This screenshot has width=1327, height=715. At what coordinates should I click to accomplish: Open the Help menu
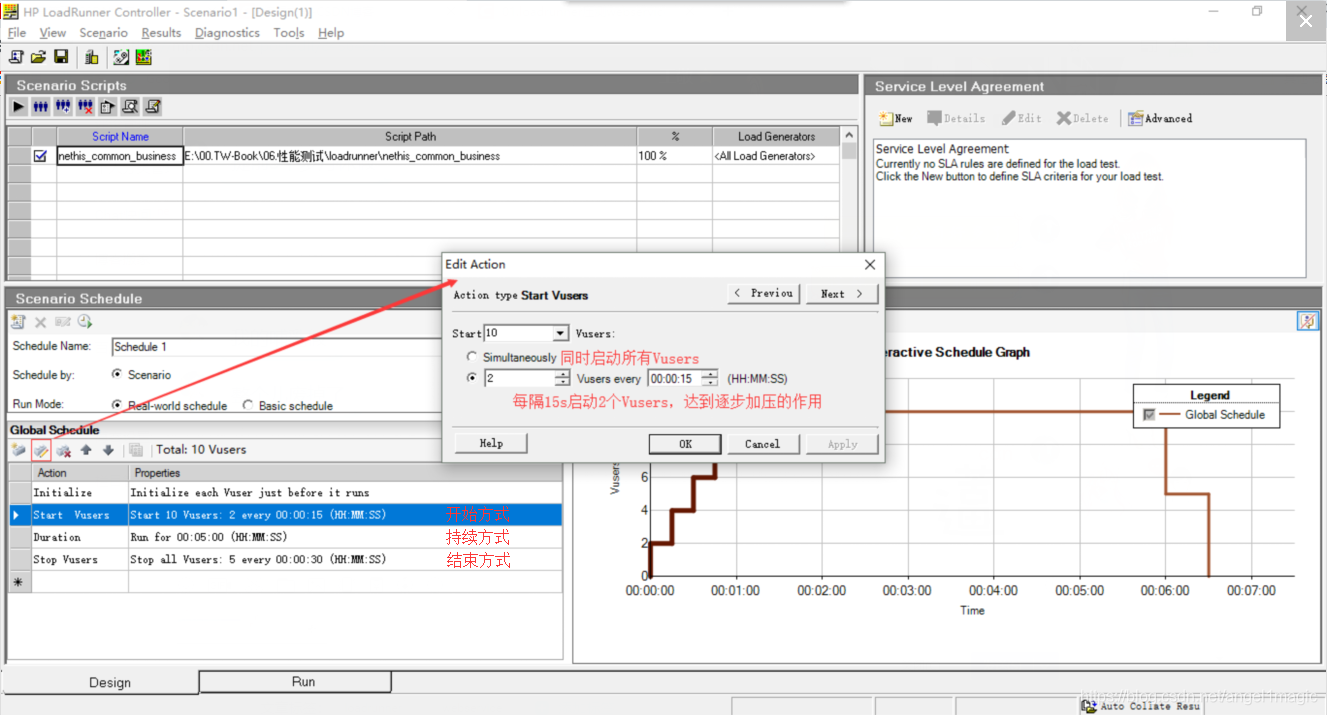pyautogui.click(x=331, y=33)
